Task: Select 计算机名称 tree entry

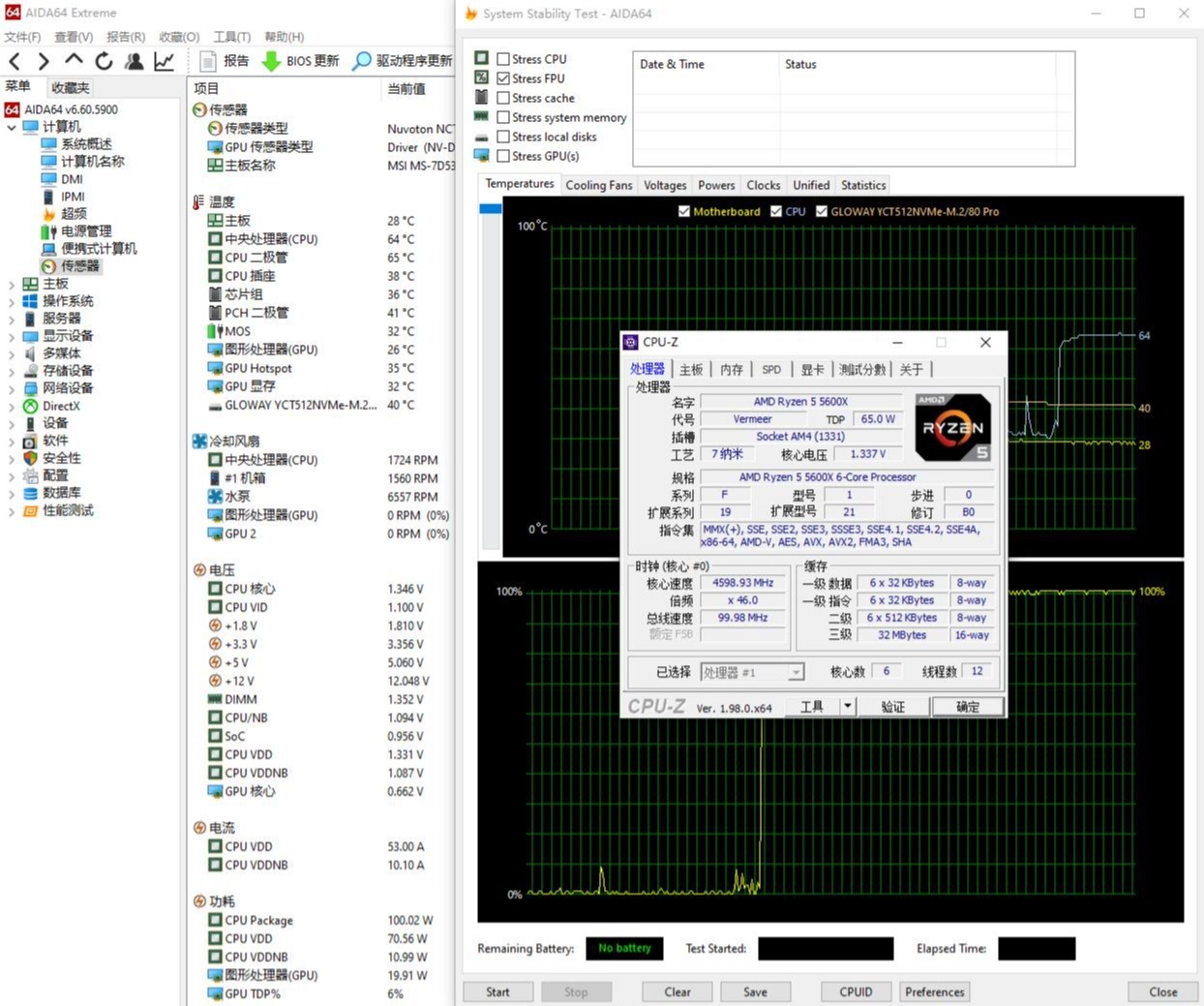Action: click(x=82, y=162)
